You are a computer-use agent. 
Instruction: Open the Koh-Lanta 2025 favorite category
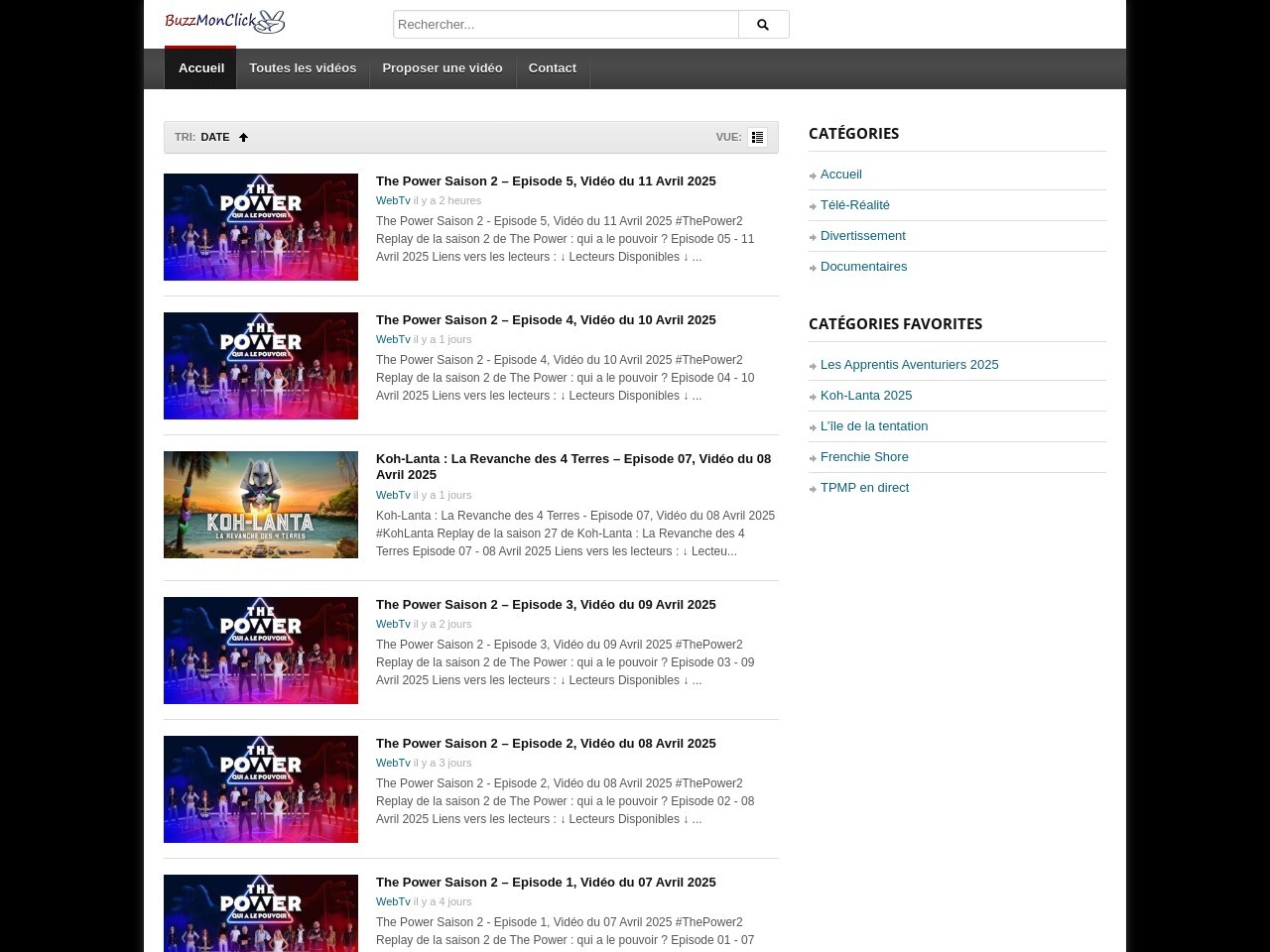pos(866,396)
